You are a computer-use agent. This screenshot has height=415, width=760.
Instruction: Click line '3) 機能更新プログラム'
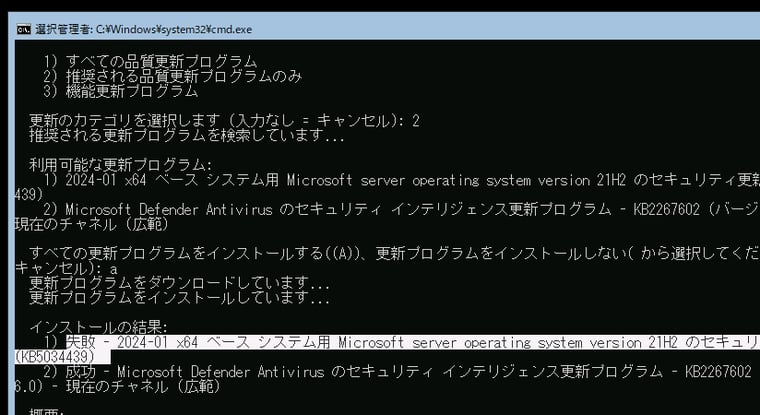click(121, 91)
